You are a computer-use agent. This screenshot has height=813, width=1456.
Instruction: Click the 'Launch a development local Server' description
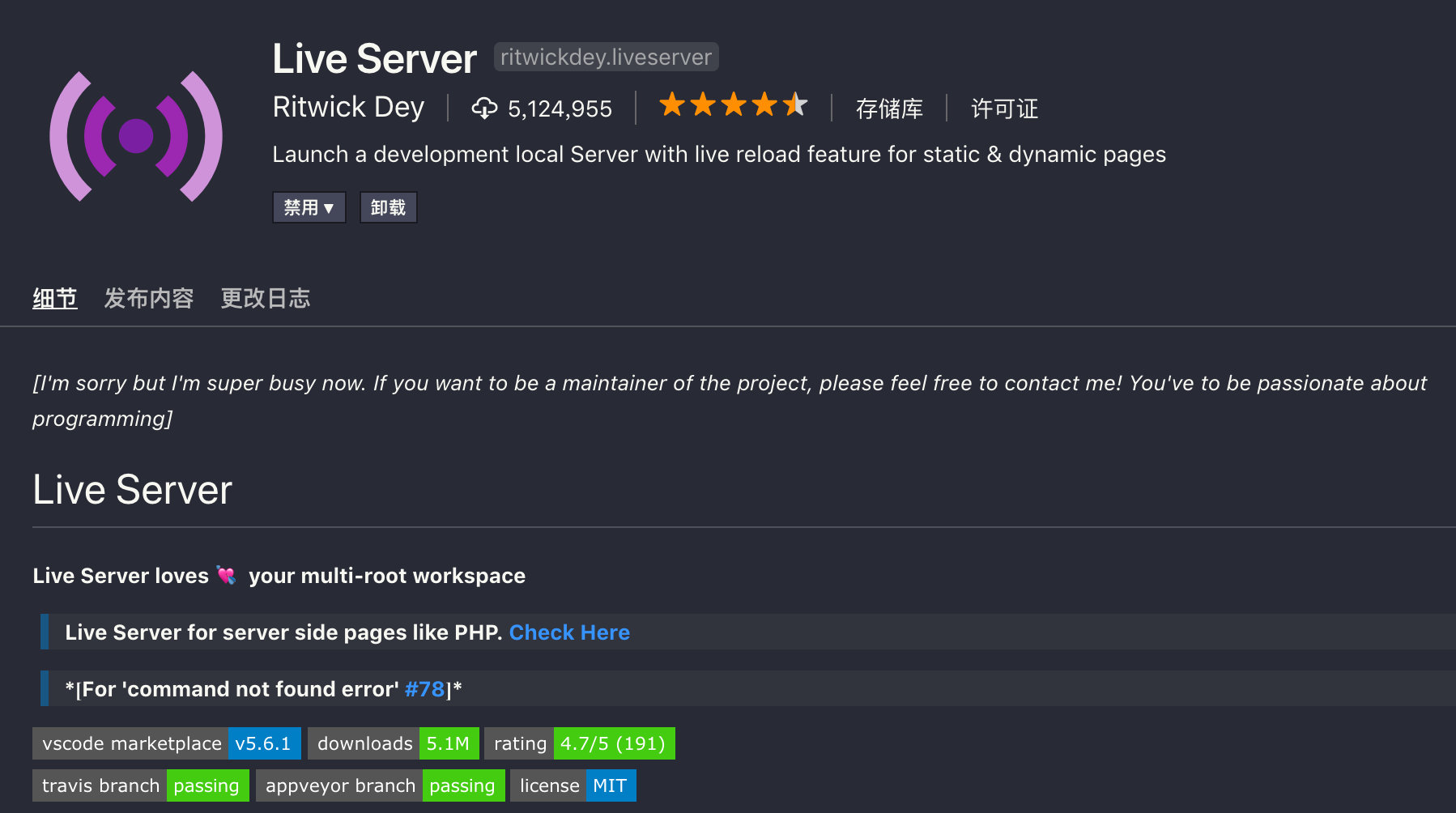pos(719,154)
